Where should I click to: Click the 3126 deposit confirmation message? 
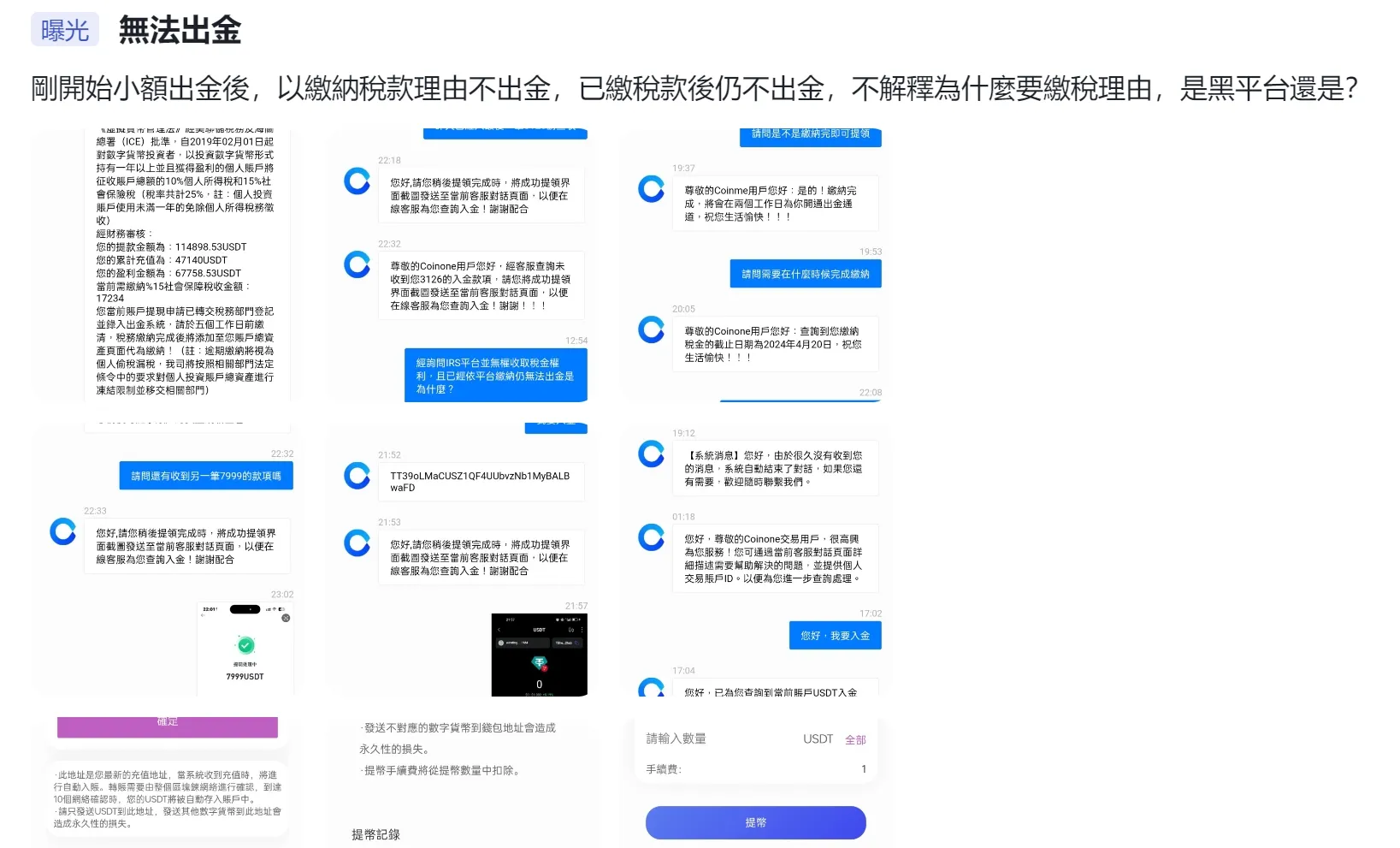[481, 286]
